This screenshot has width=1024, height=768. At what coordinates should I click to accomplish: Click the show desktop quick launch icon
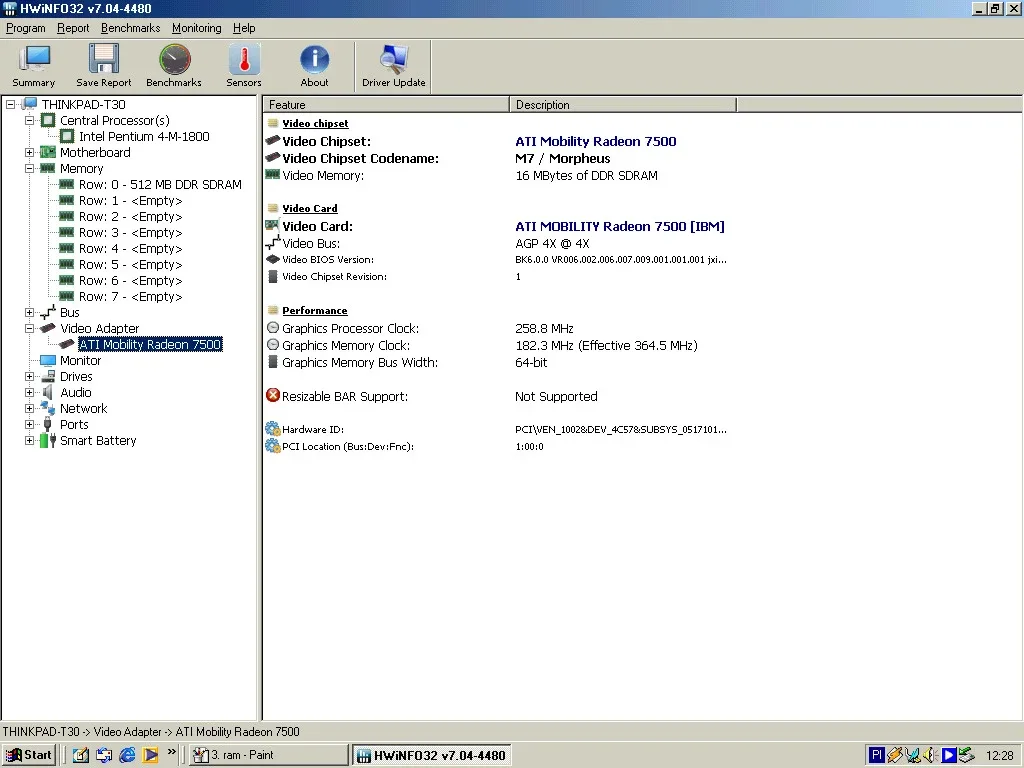81,755
